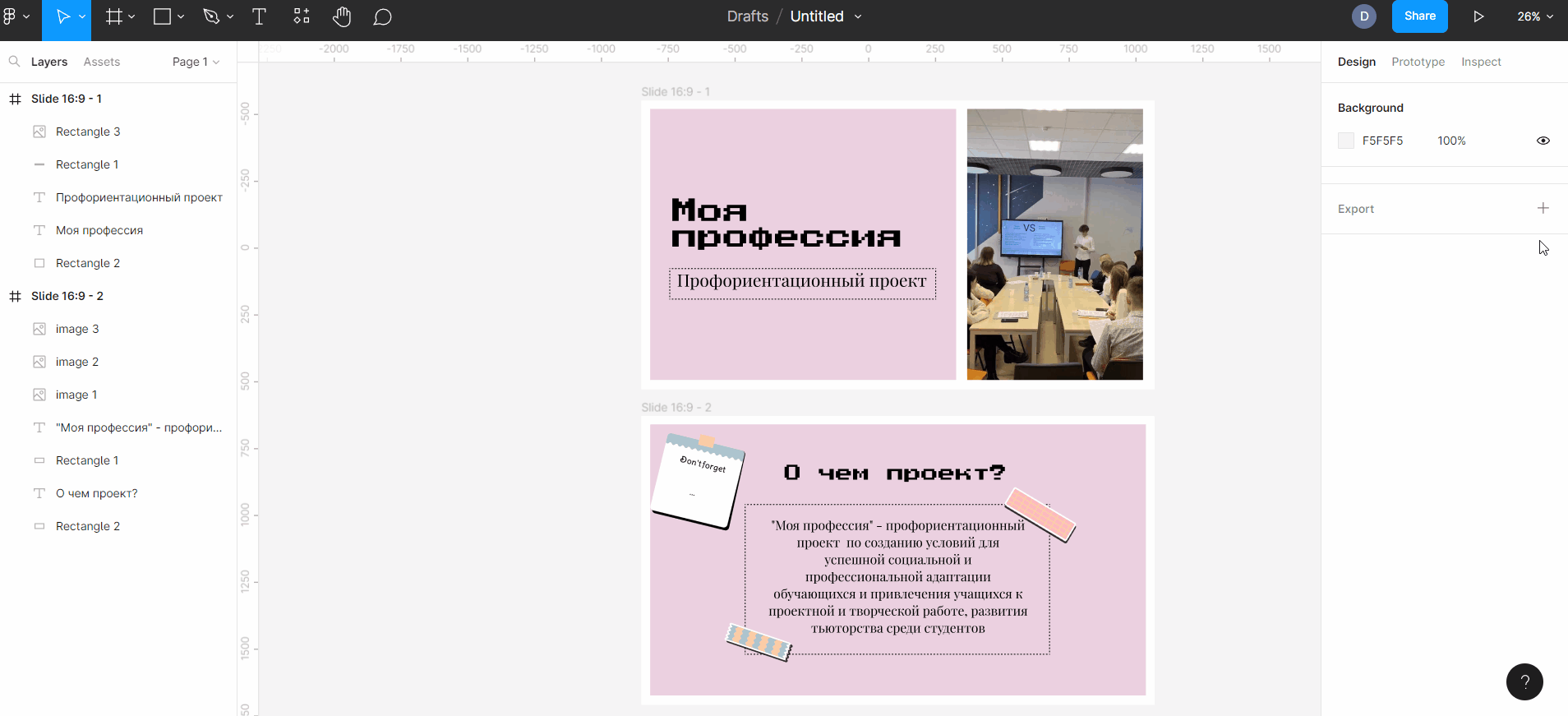Image resolution: width=1568 pixels, height=716 pixels.
Task: Select the Hand tool
Action: tap(342, 16)
